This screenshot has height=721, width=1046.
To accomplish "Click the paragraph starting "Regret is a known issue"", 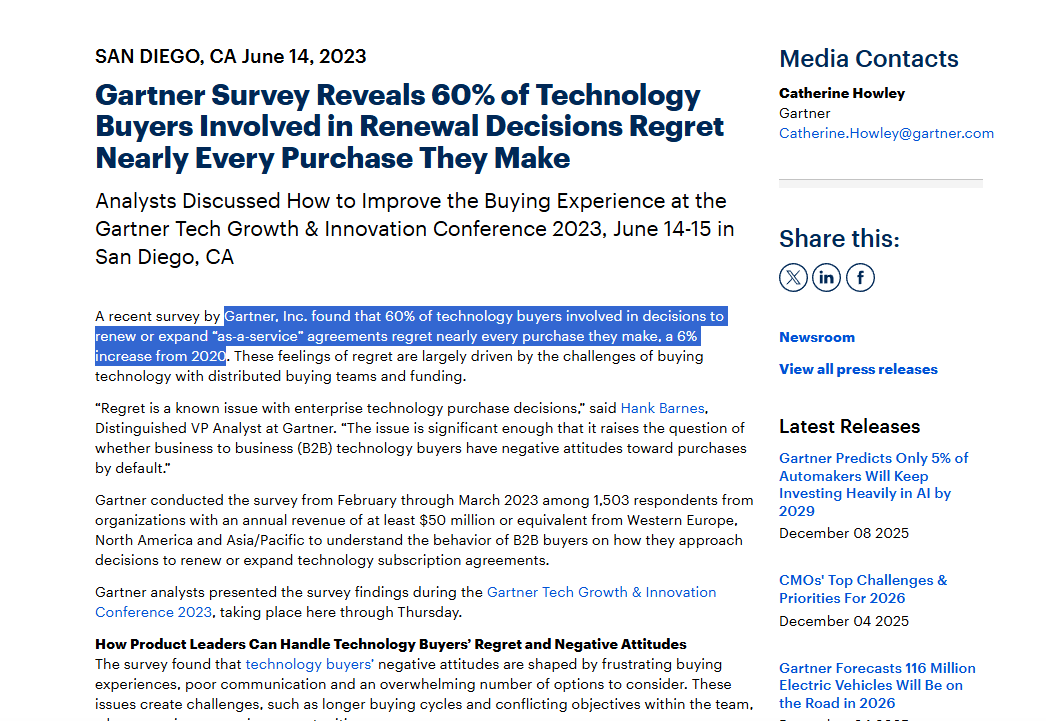I will tap(420, 438).
